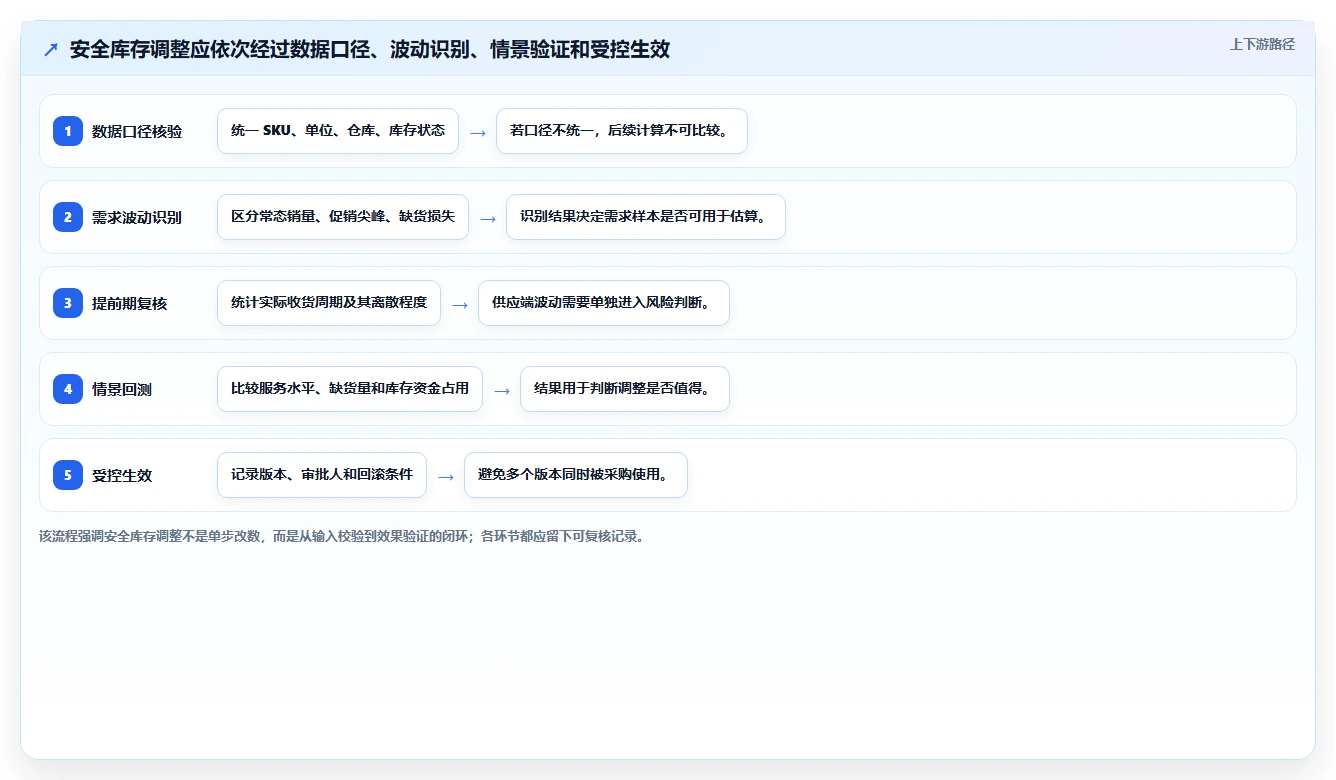Click box 若口径不统一，后续计算不可比较。
The width and height of the screenshot is (1336, 780).
pos(622,131)
